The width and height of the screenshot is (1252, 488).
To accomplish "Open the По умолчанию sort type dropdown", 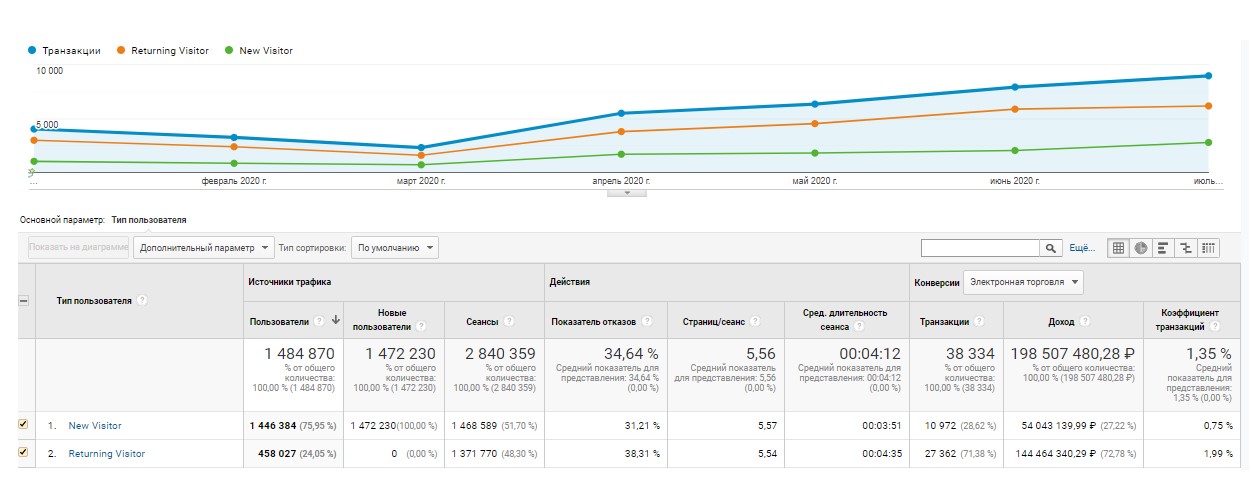I will pos(395,247).
